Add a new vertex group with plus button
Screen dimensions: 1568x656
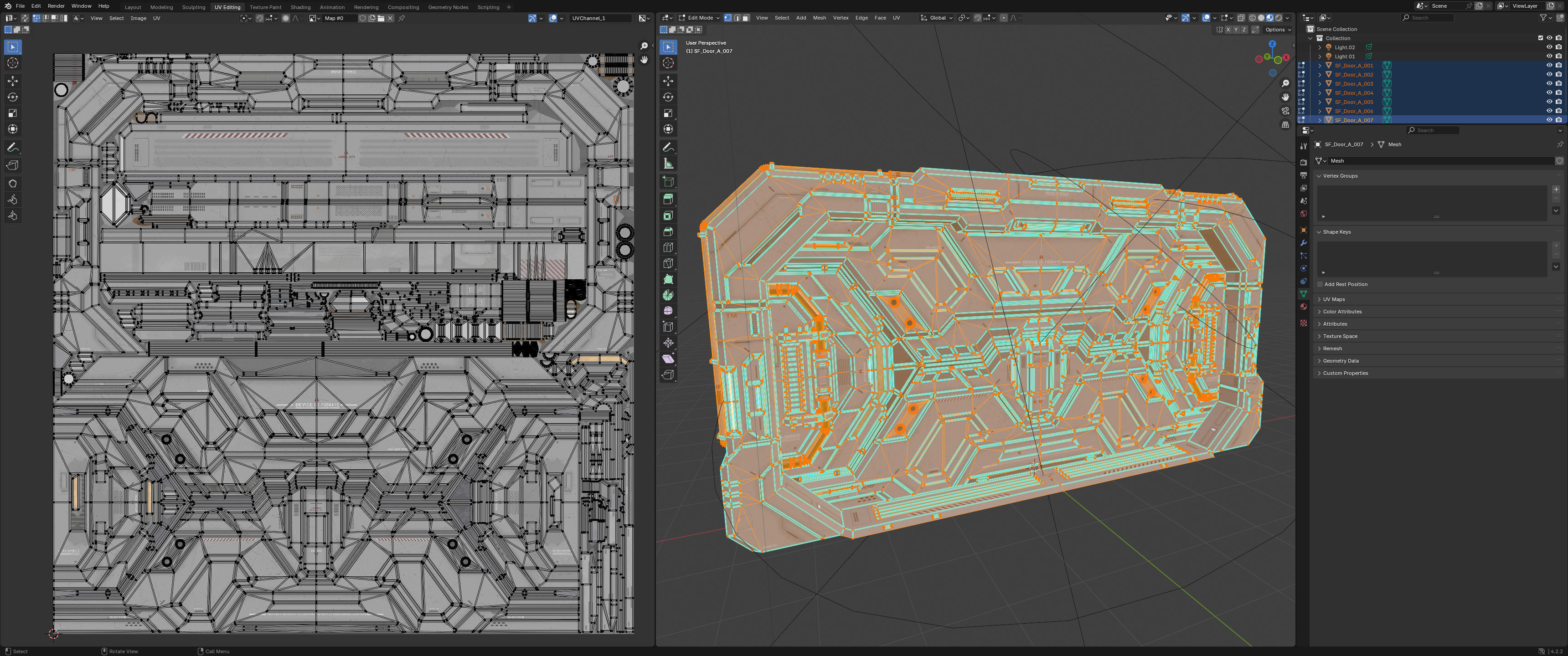(1556, 189)
